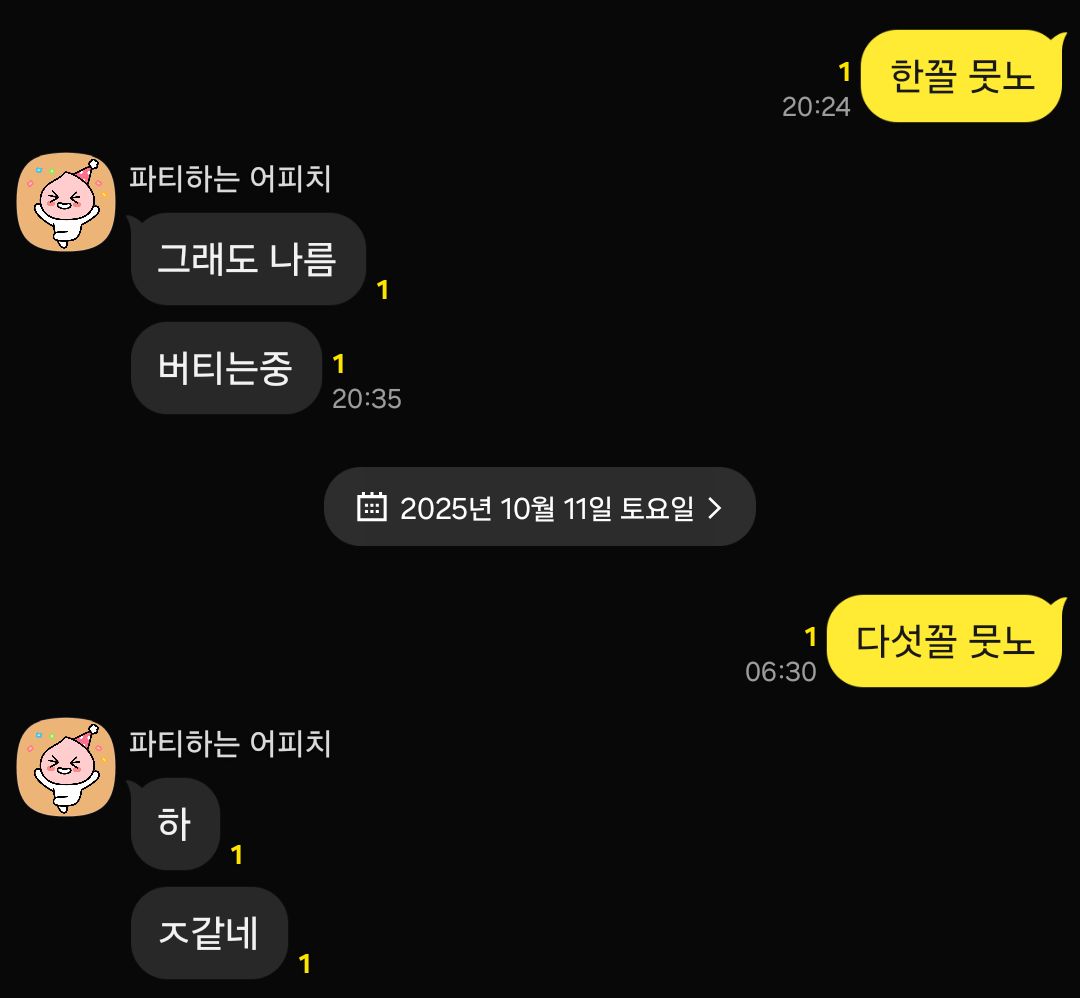Image resolution: width=1080 pixels, height=998 pixels.
Task: Click the calendar icon in the date pill
Action: tap(372, 507)
